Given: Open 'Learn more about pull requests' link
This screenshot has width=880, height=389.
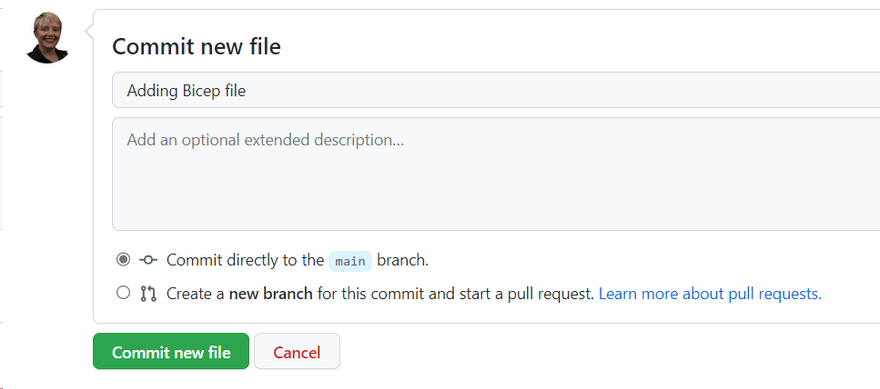Looking at the screenshot, I should [x=710, y=294].
